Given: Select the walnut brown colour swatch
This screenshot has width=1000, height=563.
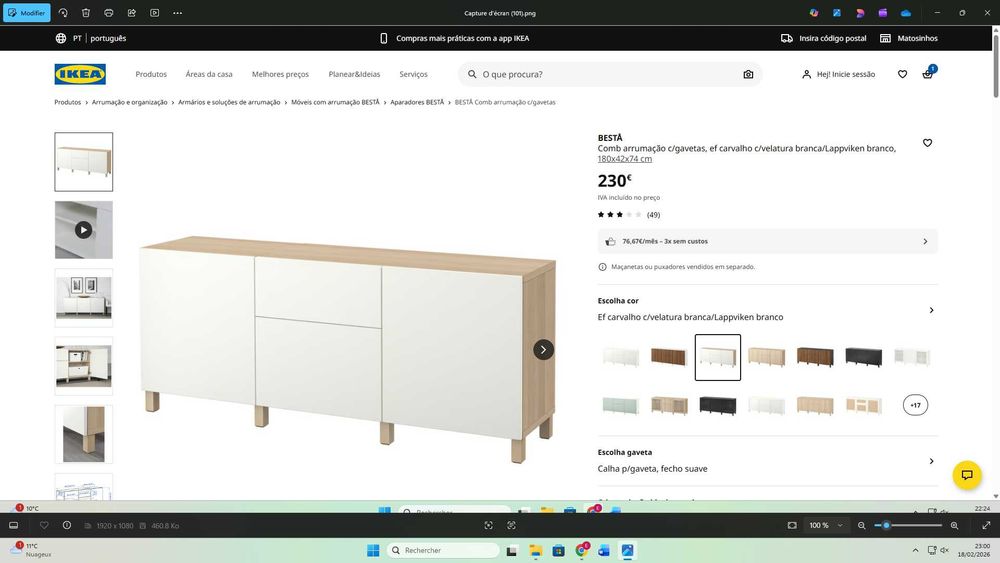Looking at the screenshot, I should [669, 357].
